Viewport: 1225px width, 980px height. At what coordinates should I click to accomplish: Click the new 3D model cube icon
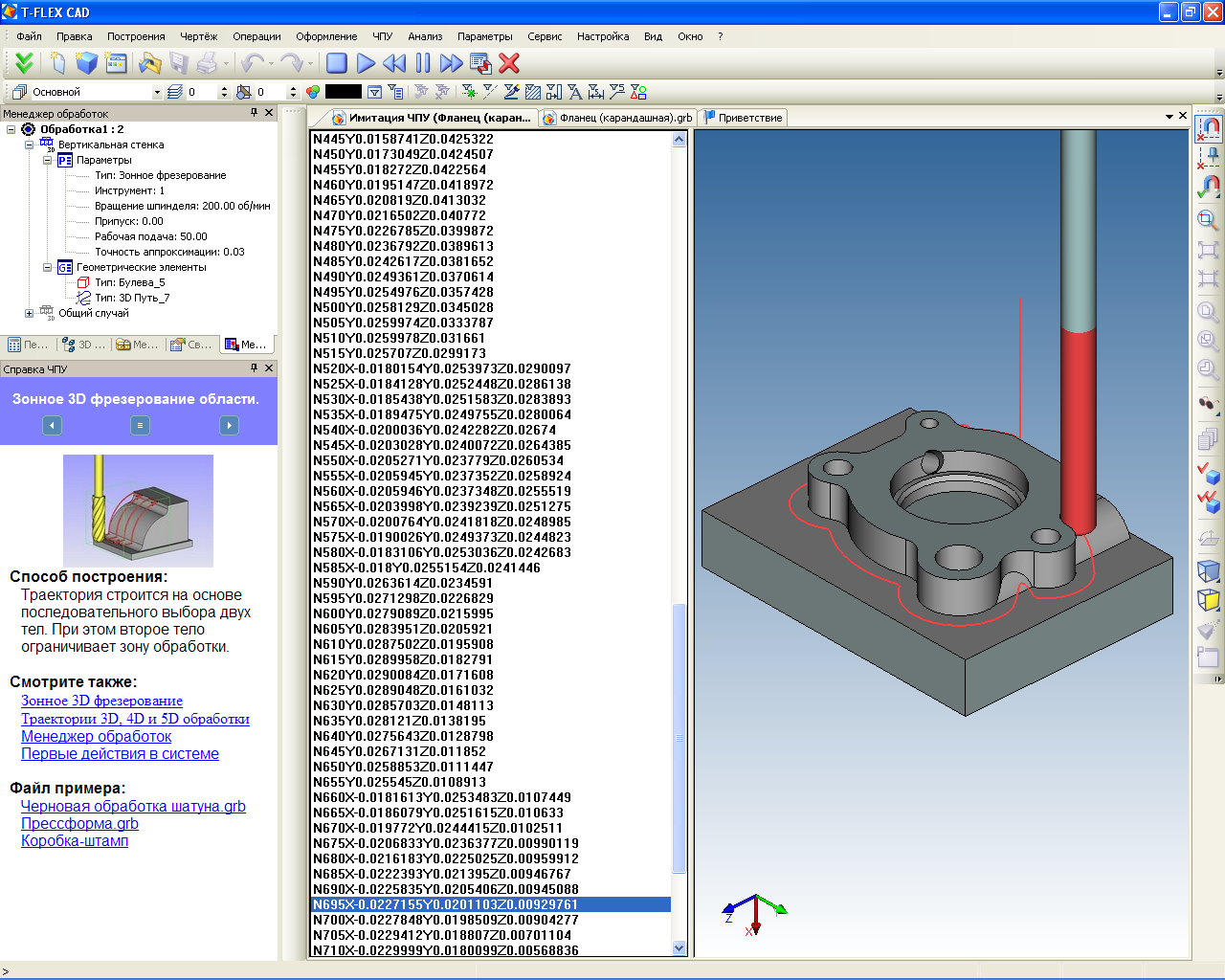pos(87,63)
